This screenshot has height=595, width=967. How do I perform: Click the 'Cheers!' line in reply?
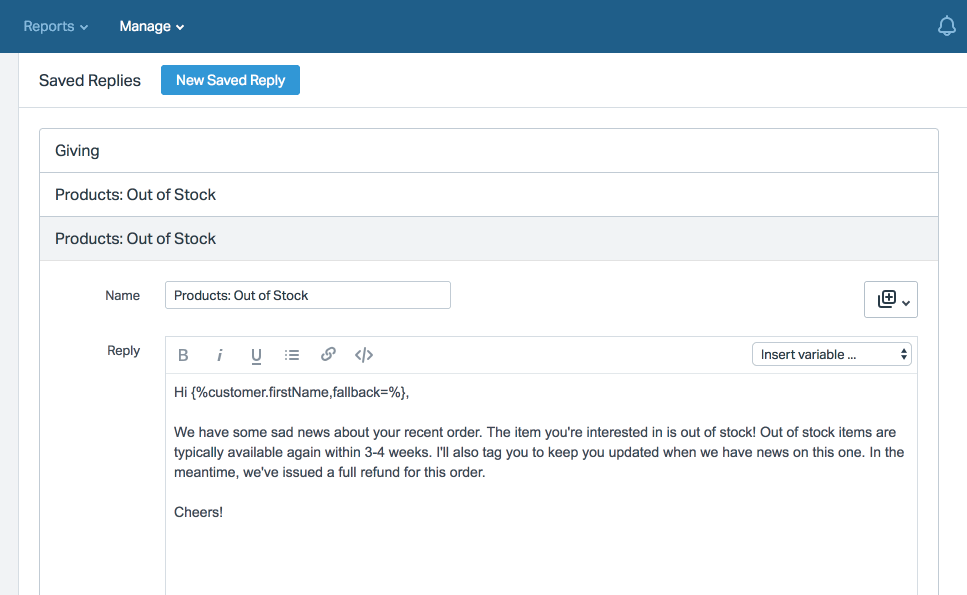coord(198,512)
